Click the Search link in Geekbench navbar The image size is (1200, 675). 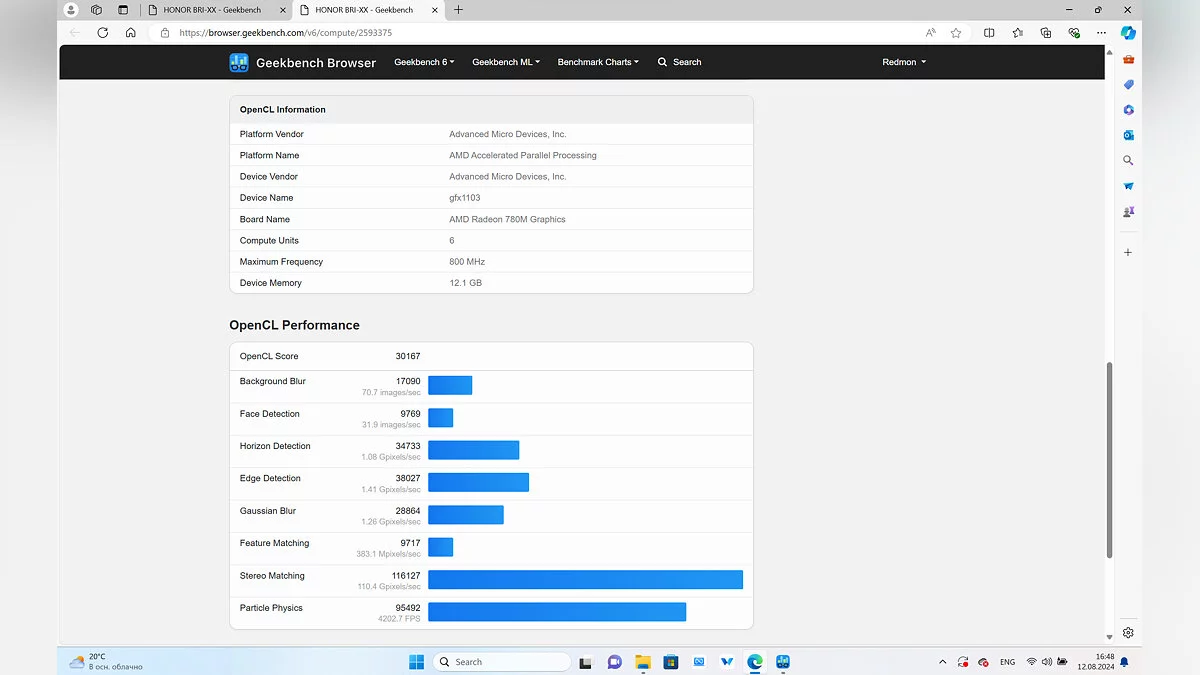click(679, 62)
